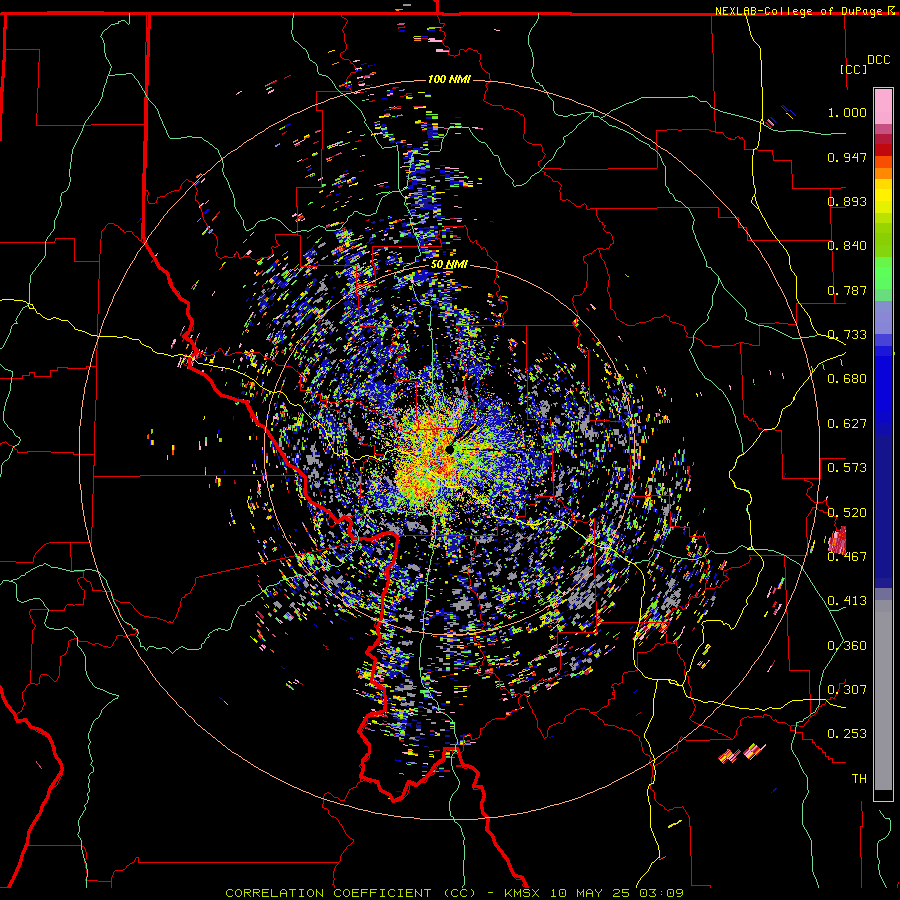The height and width of the screenshot is (900, 900).
Task: Click the 0.360 scale value
Action: (x=847, y=646)
